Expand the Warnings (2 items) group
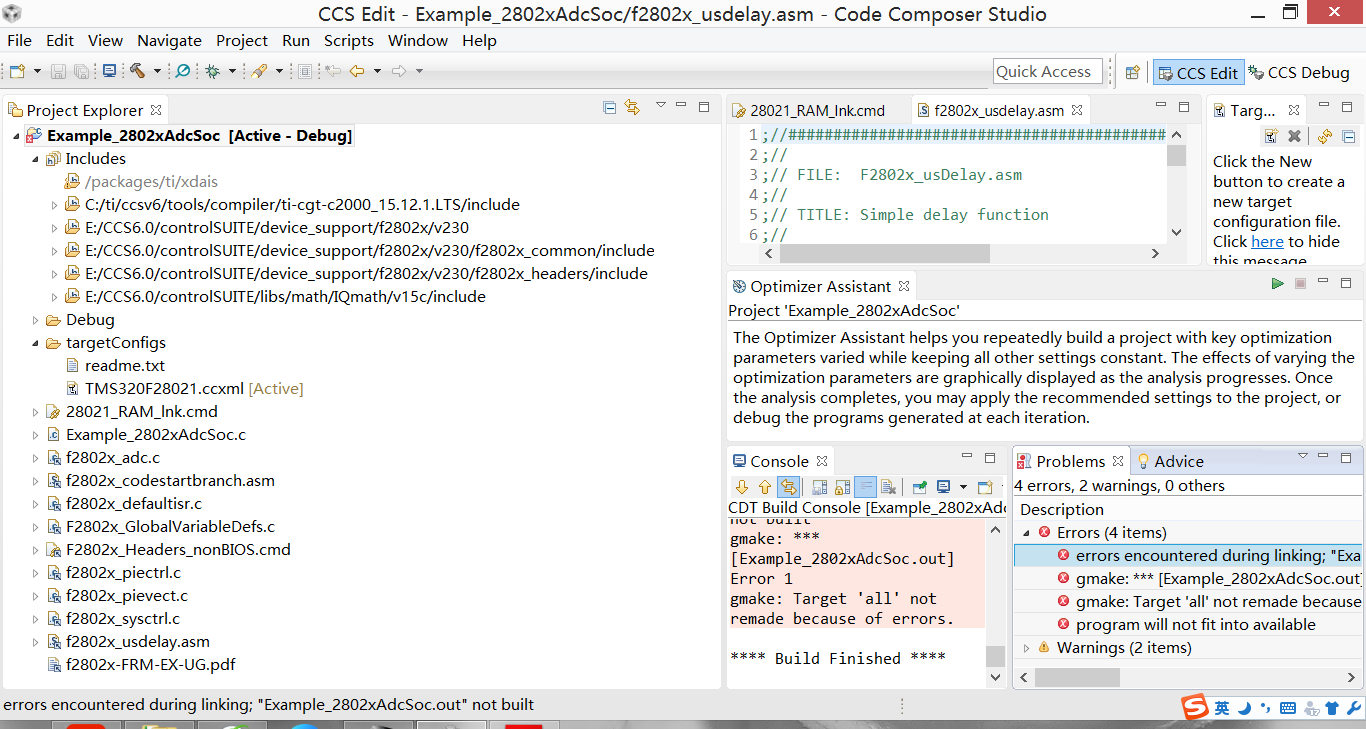This screenshot has height=729, width=1366. 1026,648
